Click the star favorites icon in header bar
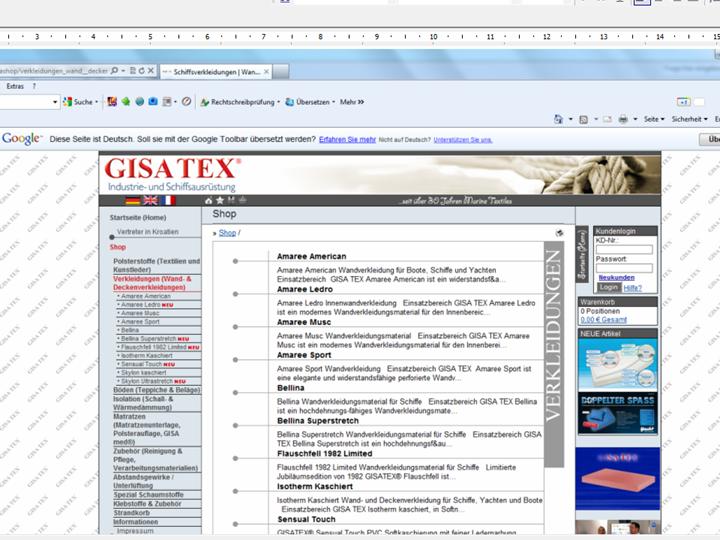The width and height of the screenshot is (720, 540). coord(218,200)
